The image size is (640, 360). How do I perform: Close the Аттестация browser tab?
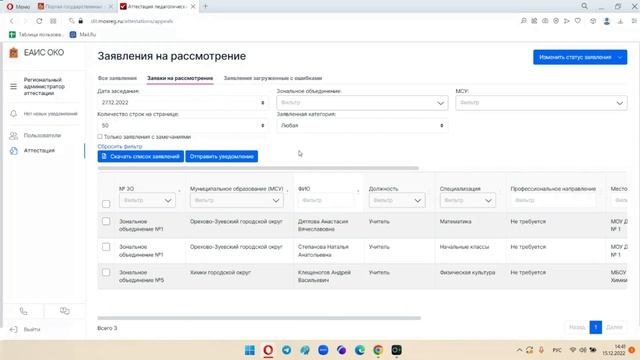coord(193,6)
